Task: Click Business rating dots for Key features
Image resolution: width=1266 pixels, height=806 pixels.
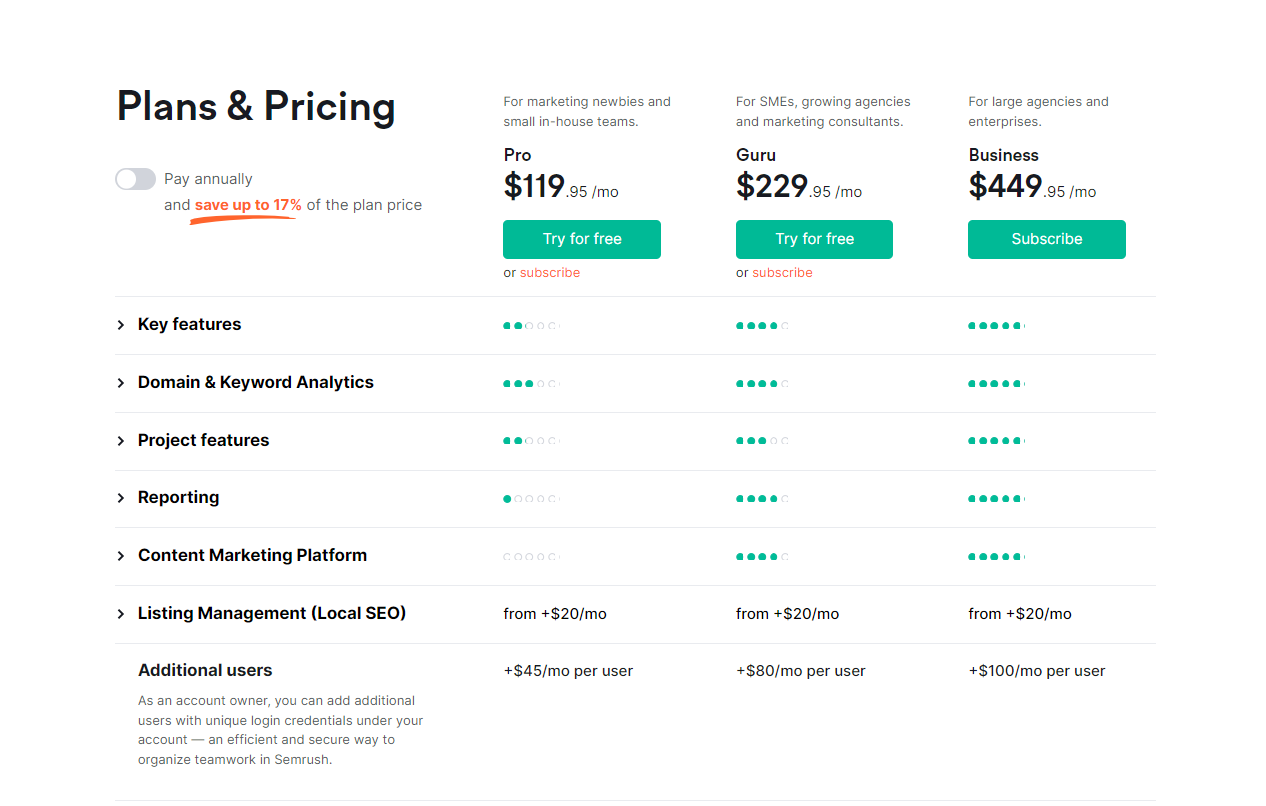Action: [x=996, y=326]
